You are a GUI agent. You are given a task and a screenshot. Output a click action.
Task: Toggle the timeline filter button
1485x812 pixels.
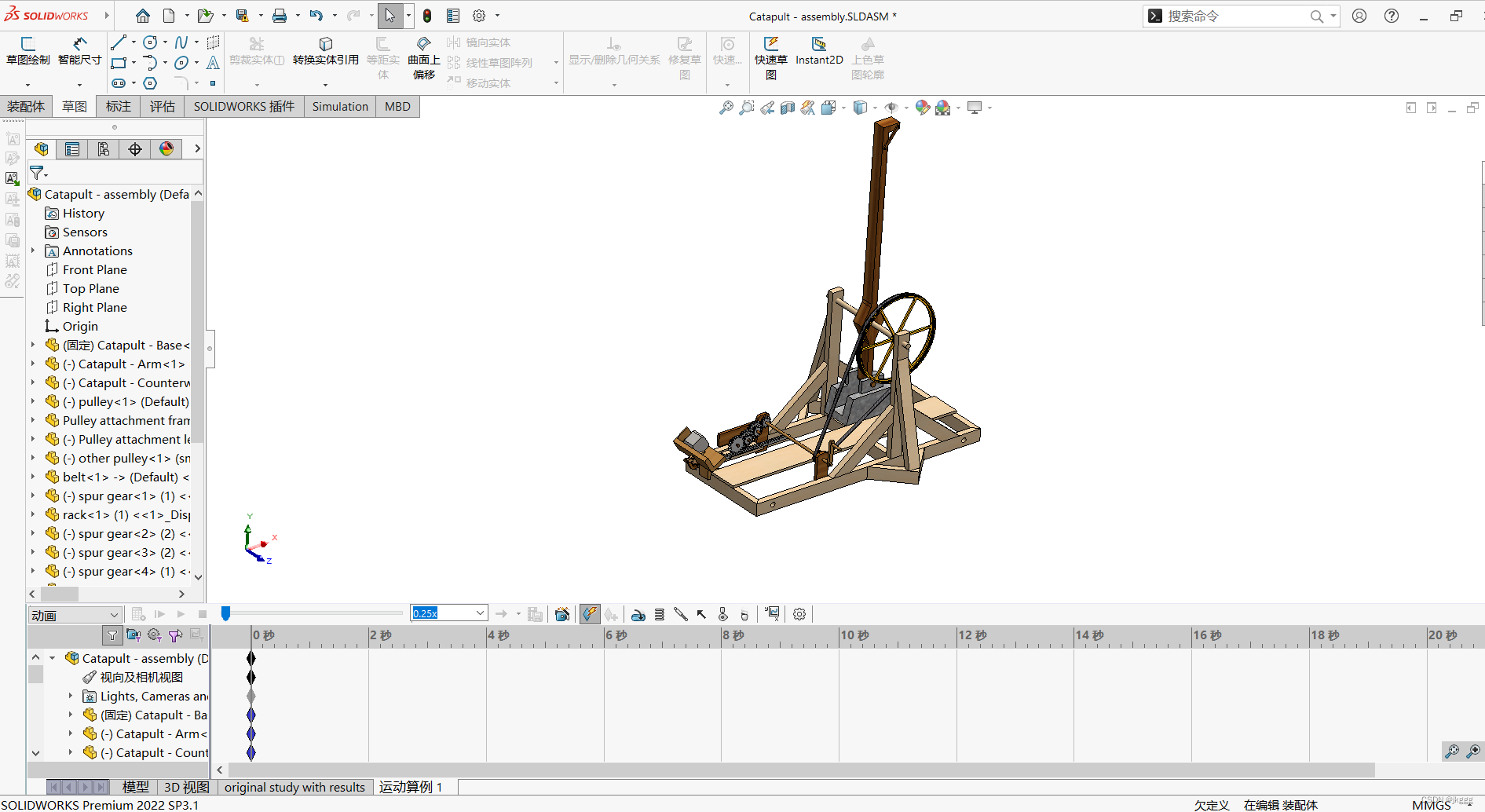(112, 635)
